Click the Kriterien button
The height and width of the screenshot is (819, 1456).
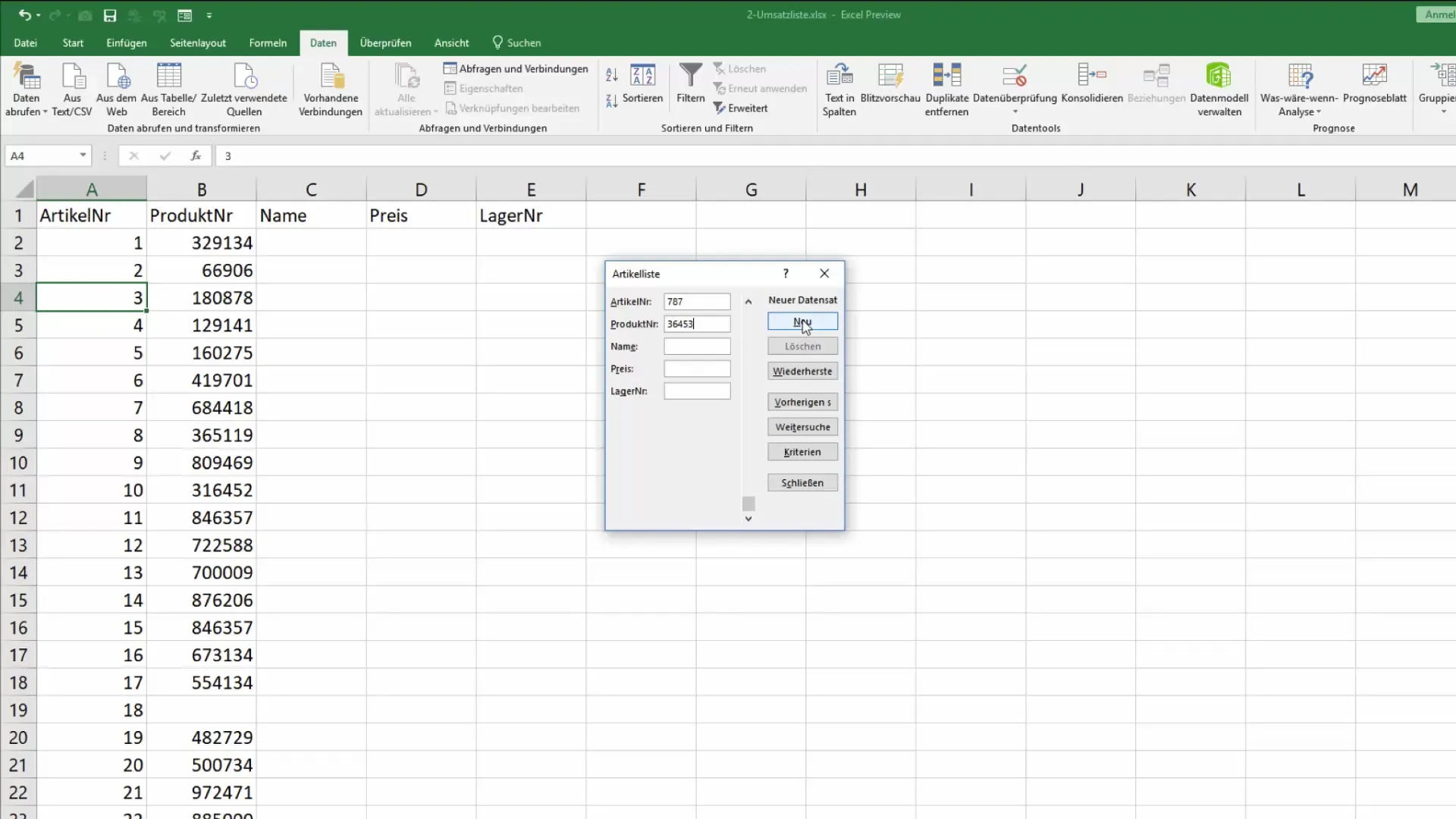pyautogui.click(x=802, y=452)
